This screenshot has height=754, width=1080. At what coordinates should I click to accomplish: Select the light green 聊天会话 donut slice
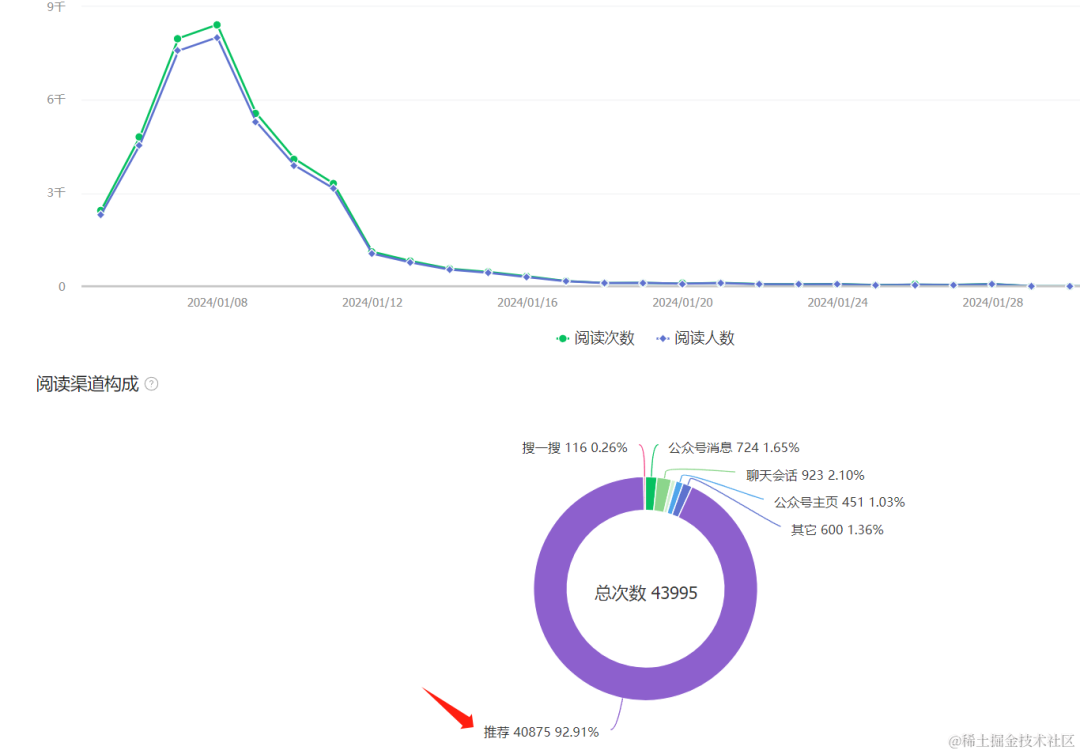[x=662, y=495]
